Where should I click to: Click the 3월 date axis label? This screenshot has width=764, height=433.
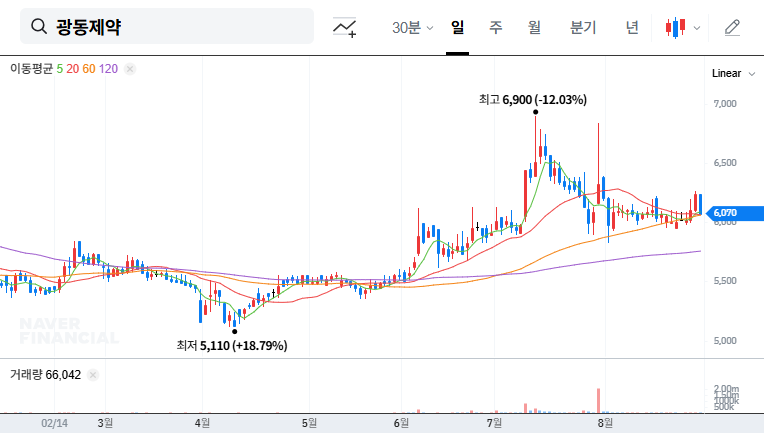[105, 423]
